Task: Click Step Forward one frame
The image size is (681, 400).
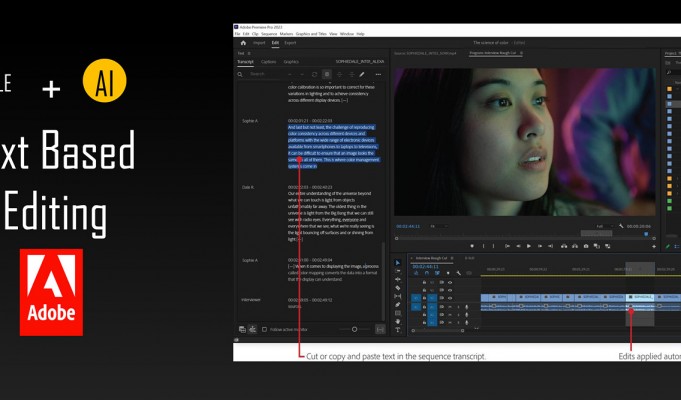Action: click(540, 246)
